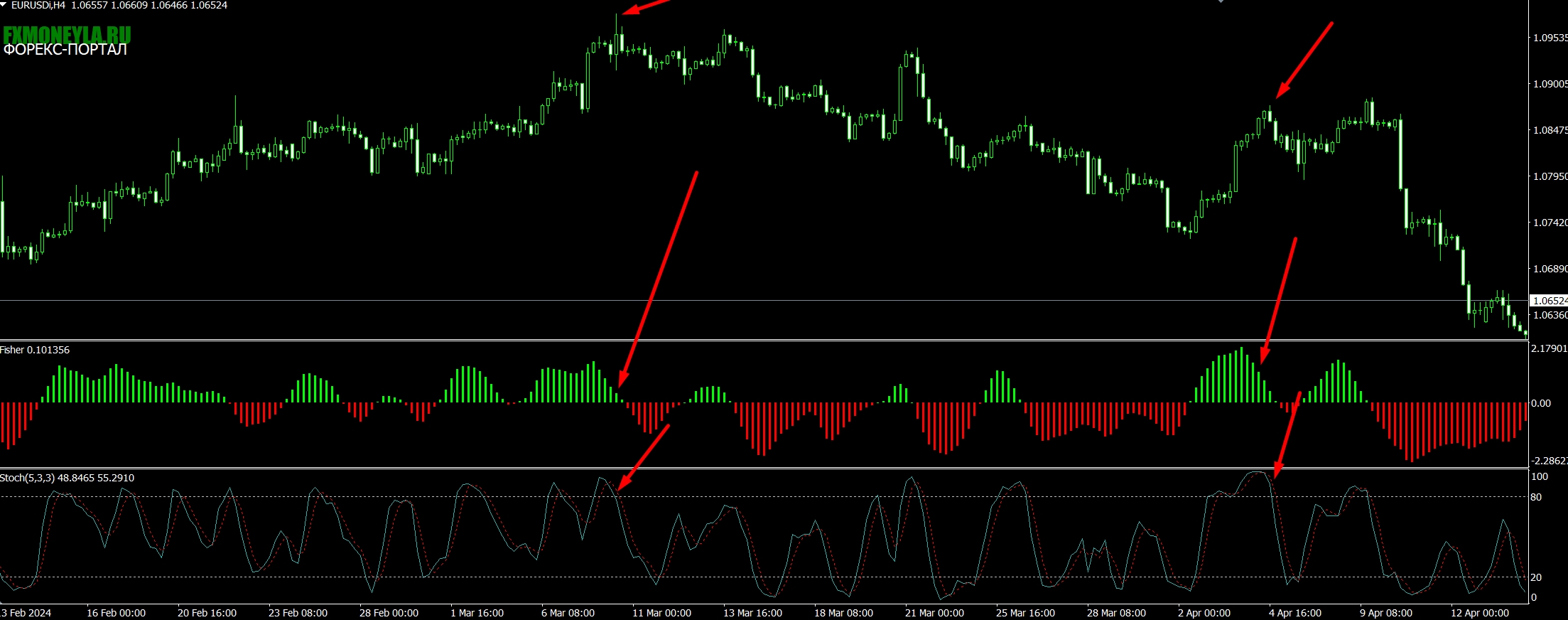Click the 1.09005 price scale label
This screenshot has width=1568, height=620.
(x=1550, y=84)
